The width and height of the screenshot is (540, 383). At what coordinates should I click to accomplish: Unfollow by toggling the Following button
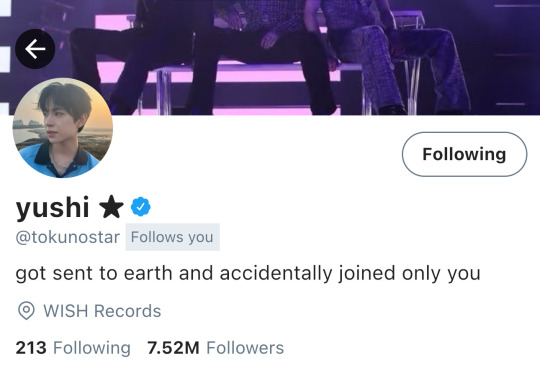(x=464, y=154)
